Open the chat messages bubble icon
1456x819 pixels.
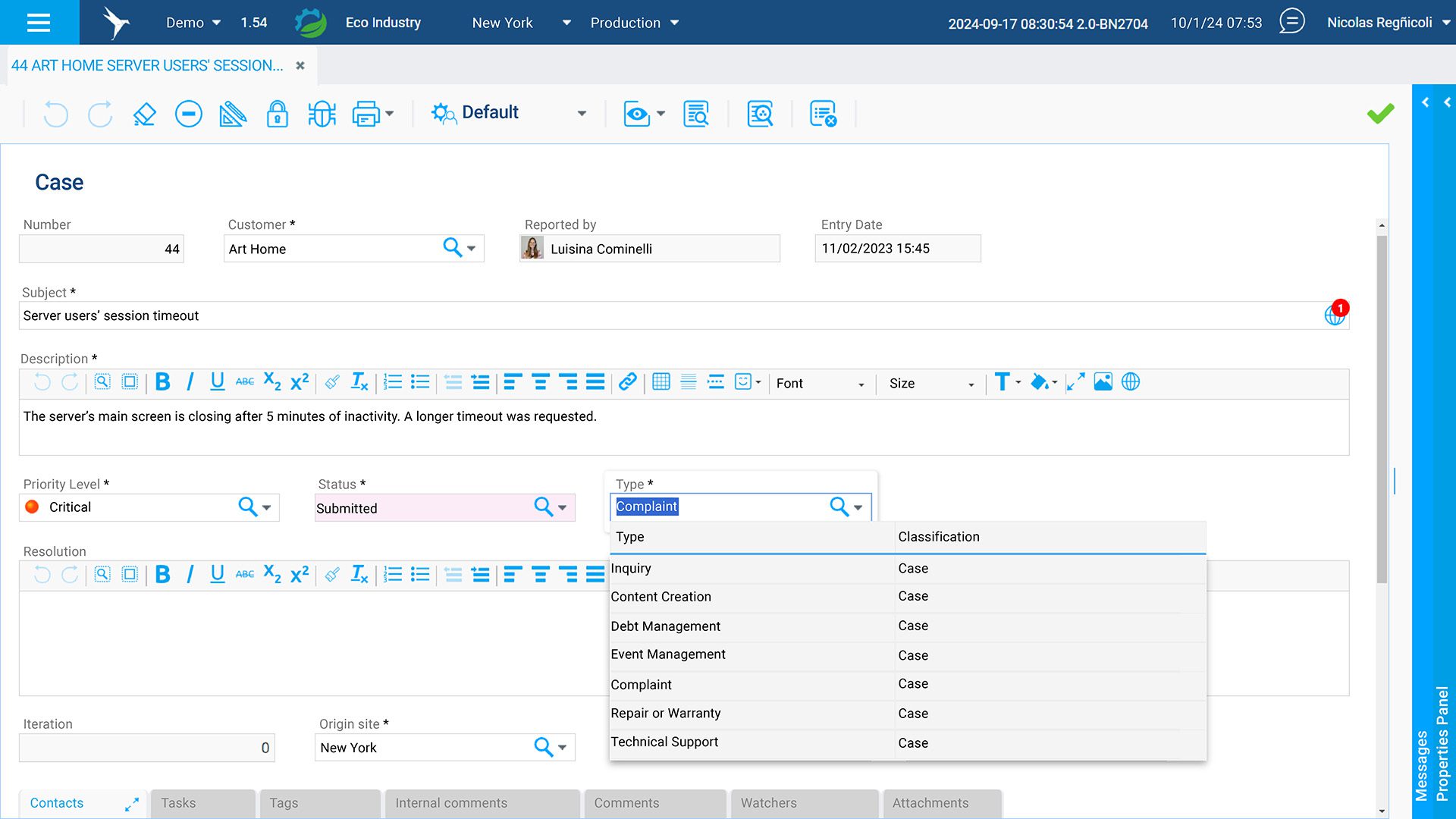[1291, 22]
